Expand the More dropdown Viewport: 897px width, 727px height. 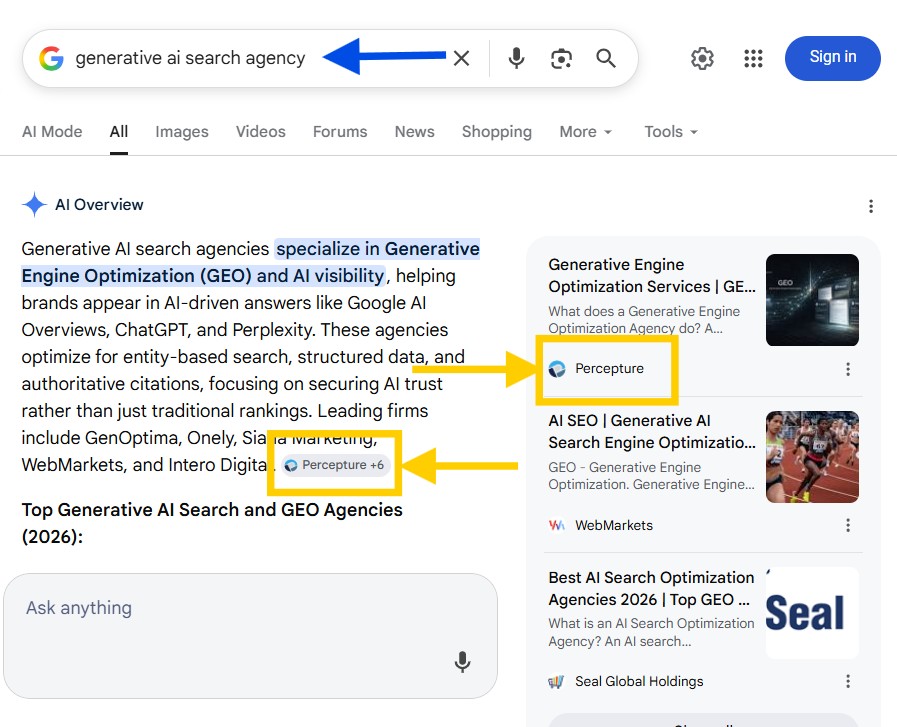586,132
